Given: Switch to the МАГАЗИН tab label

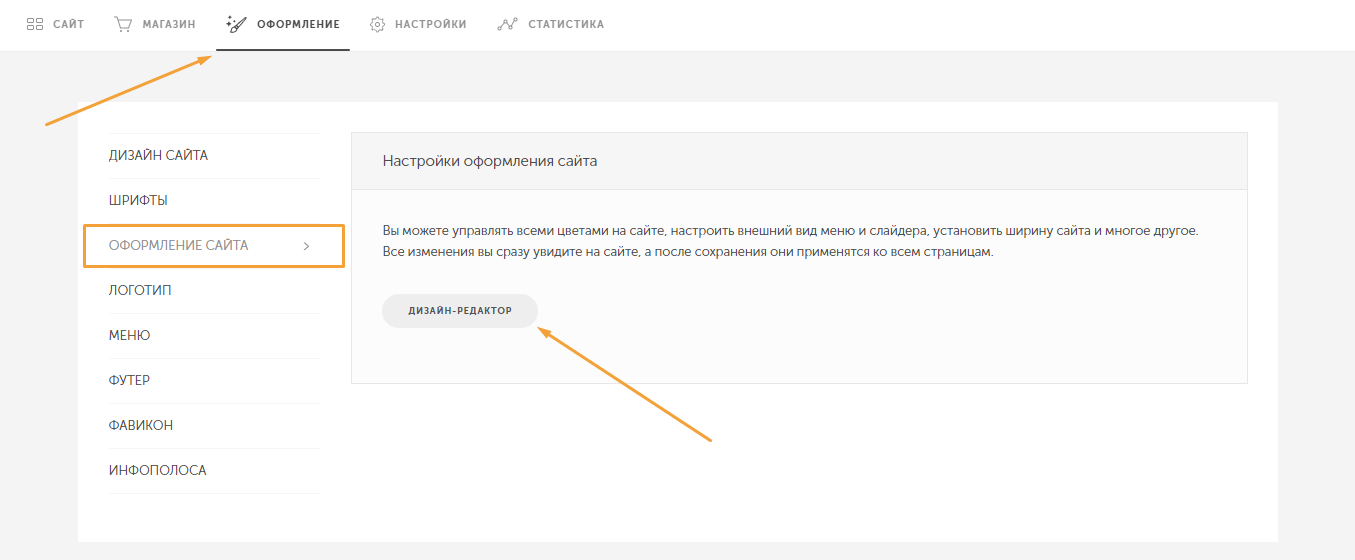Looking at the screenshot, I should (x=168, y=24).
